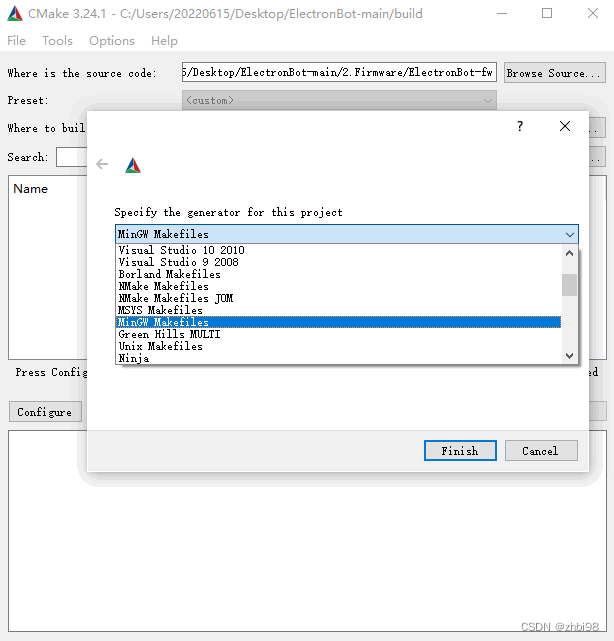
Task: Click the Search input field
Action: (72, 157)
